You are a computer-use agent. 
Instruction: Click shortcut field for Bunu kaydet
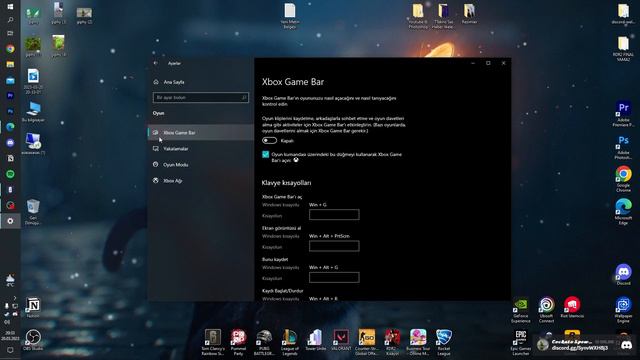click(334, 278)
